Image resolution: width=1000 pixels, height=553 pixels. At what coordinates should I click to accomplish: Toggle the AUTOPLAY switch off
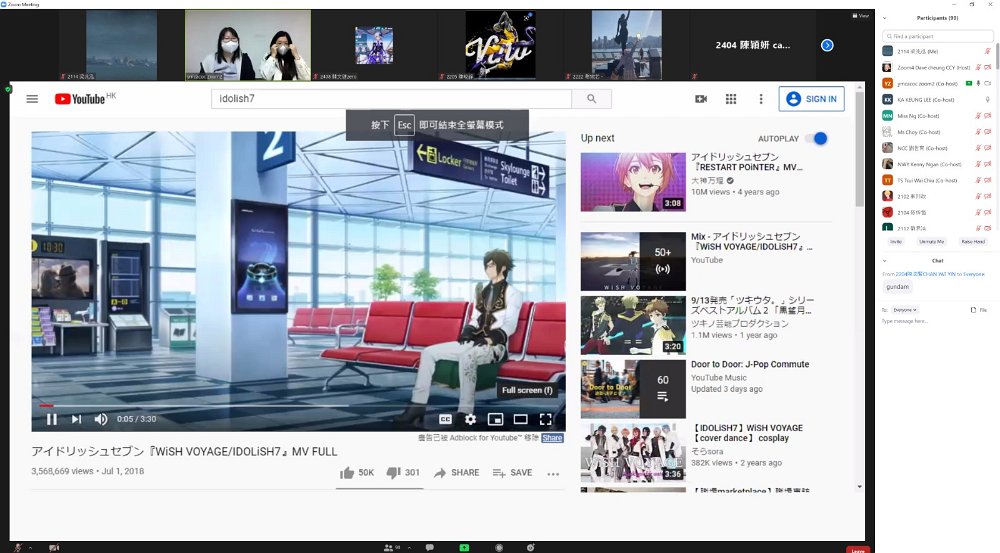(x=816, y=138)
